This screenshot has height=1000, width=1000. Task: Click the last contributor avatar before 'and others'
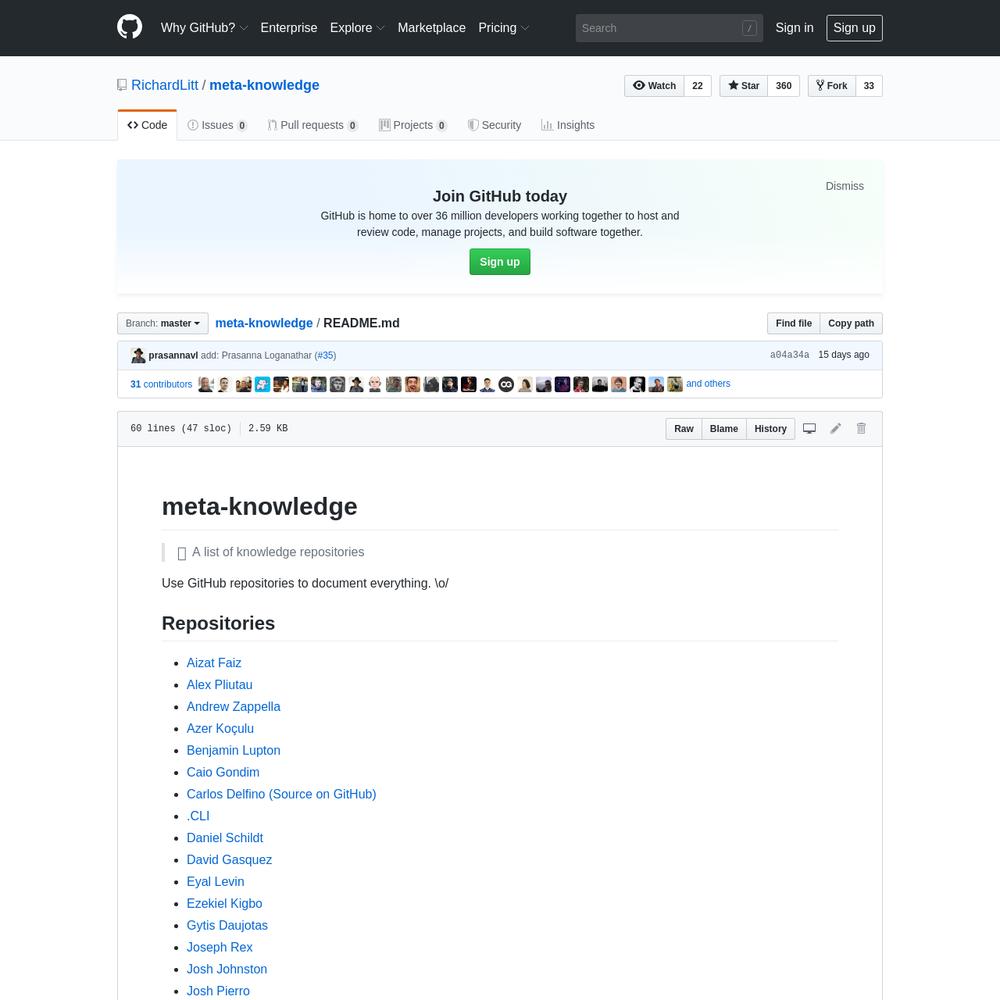(x=675, y=384)
